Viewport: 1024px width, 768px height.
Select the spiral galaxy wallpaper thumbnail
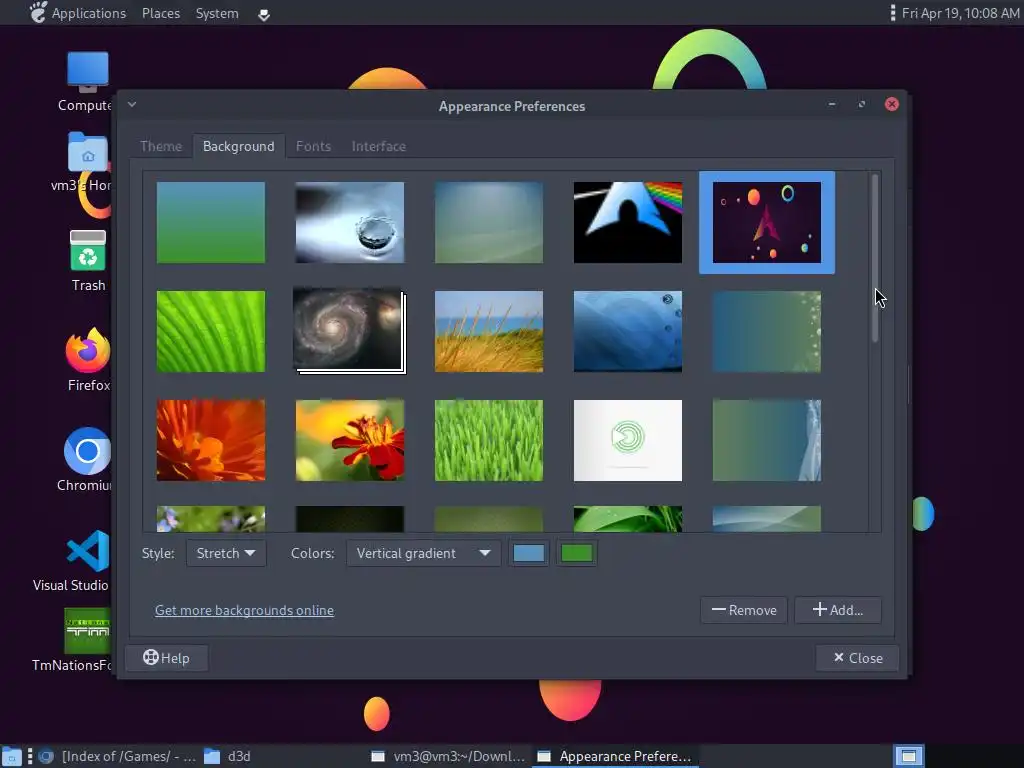348,330
